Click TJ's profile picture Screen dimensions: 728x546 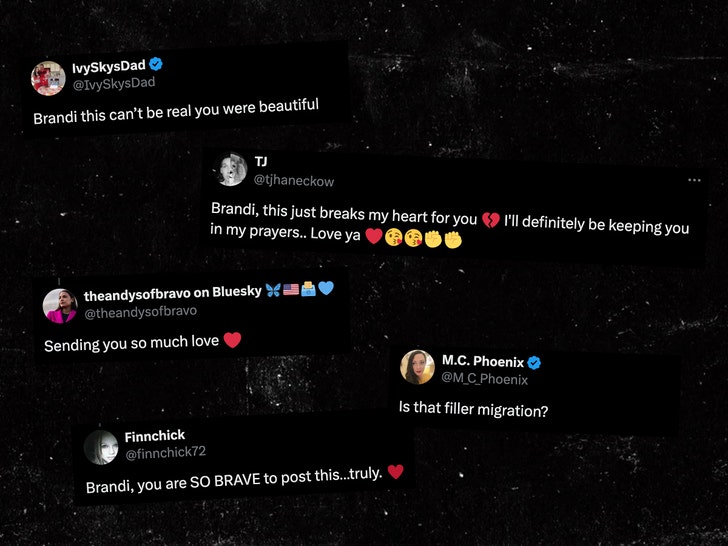pyautogui.click(x=231, y=169)
